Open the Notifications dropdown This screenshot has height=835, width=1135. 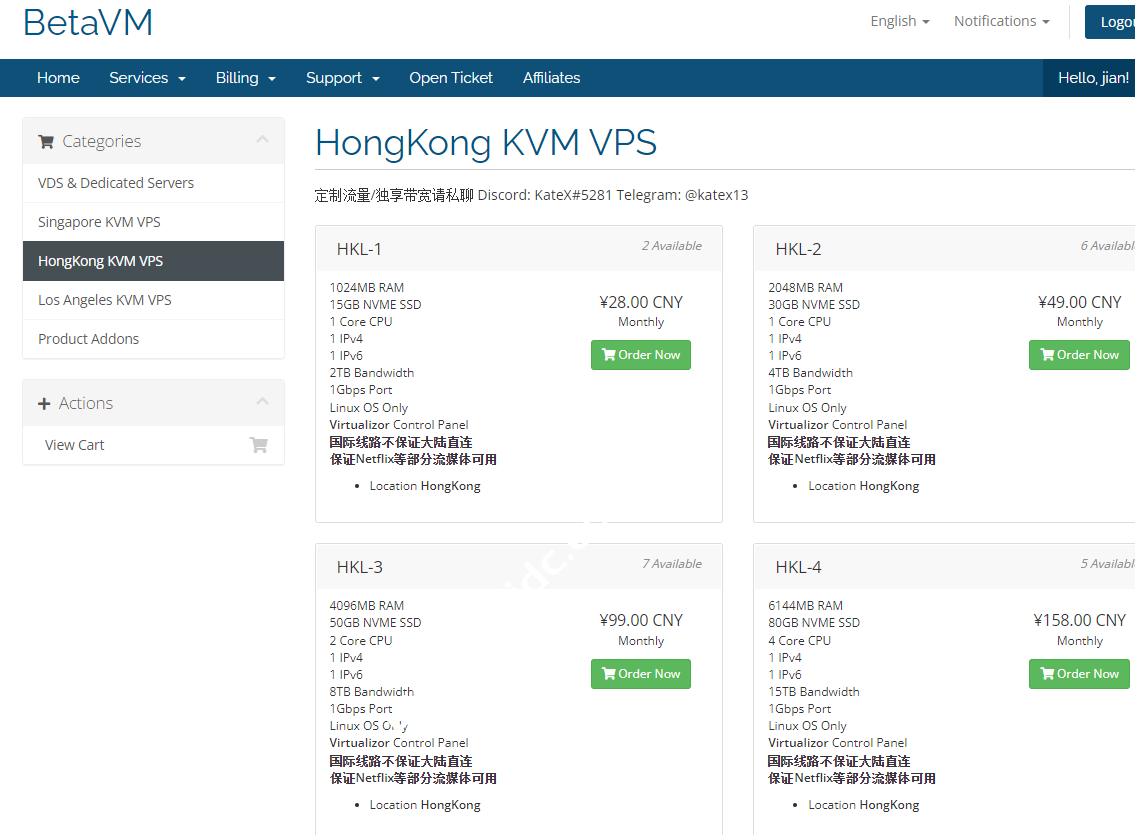click(x=1001, y=20)
